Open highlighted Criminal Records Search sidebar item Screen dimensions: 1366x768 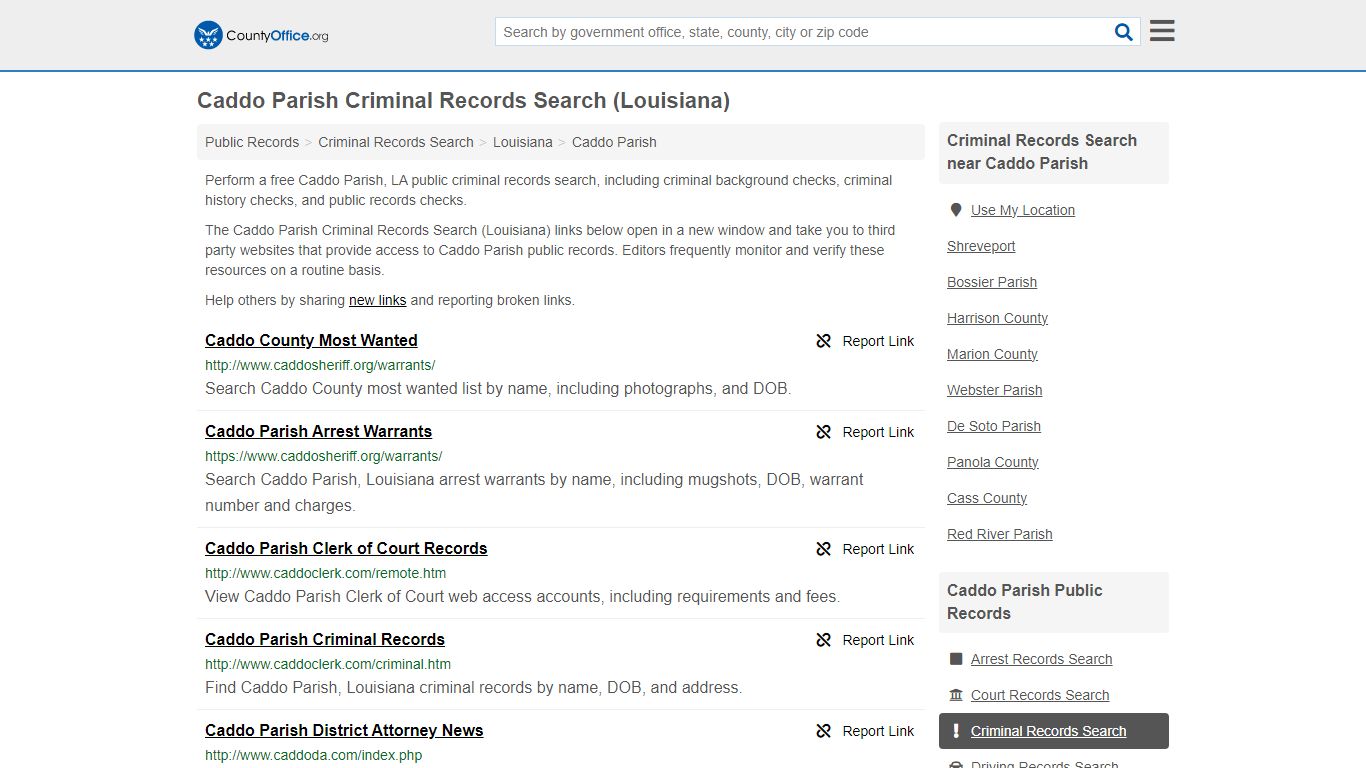pyautogui.click(x=1054, y=731)
